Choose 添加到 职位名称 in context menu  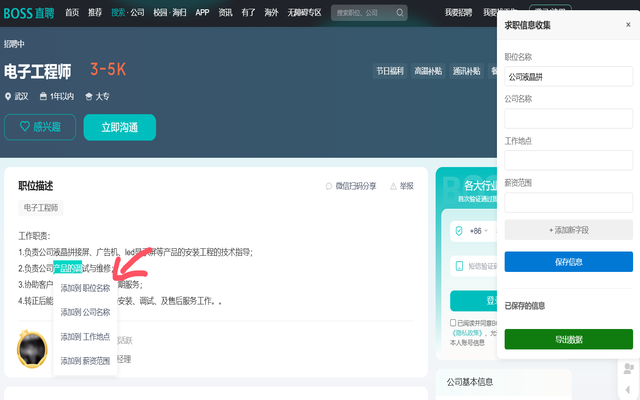(x=85, y=288)
